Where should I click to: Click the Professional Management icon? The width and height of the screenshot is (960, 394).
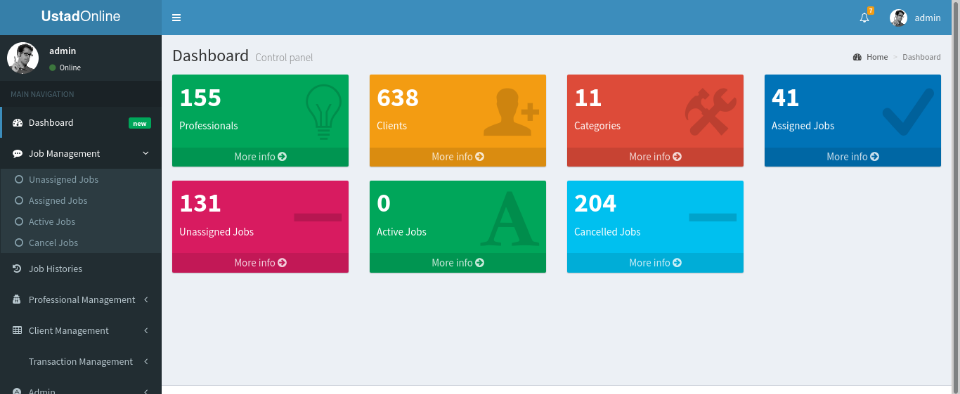[17, 300]
